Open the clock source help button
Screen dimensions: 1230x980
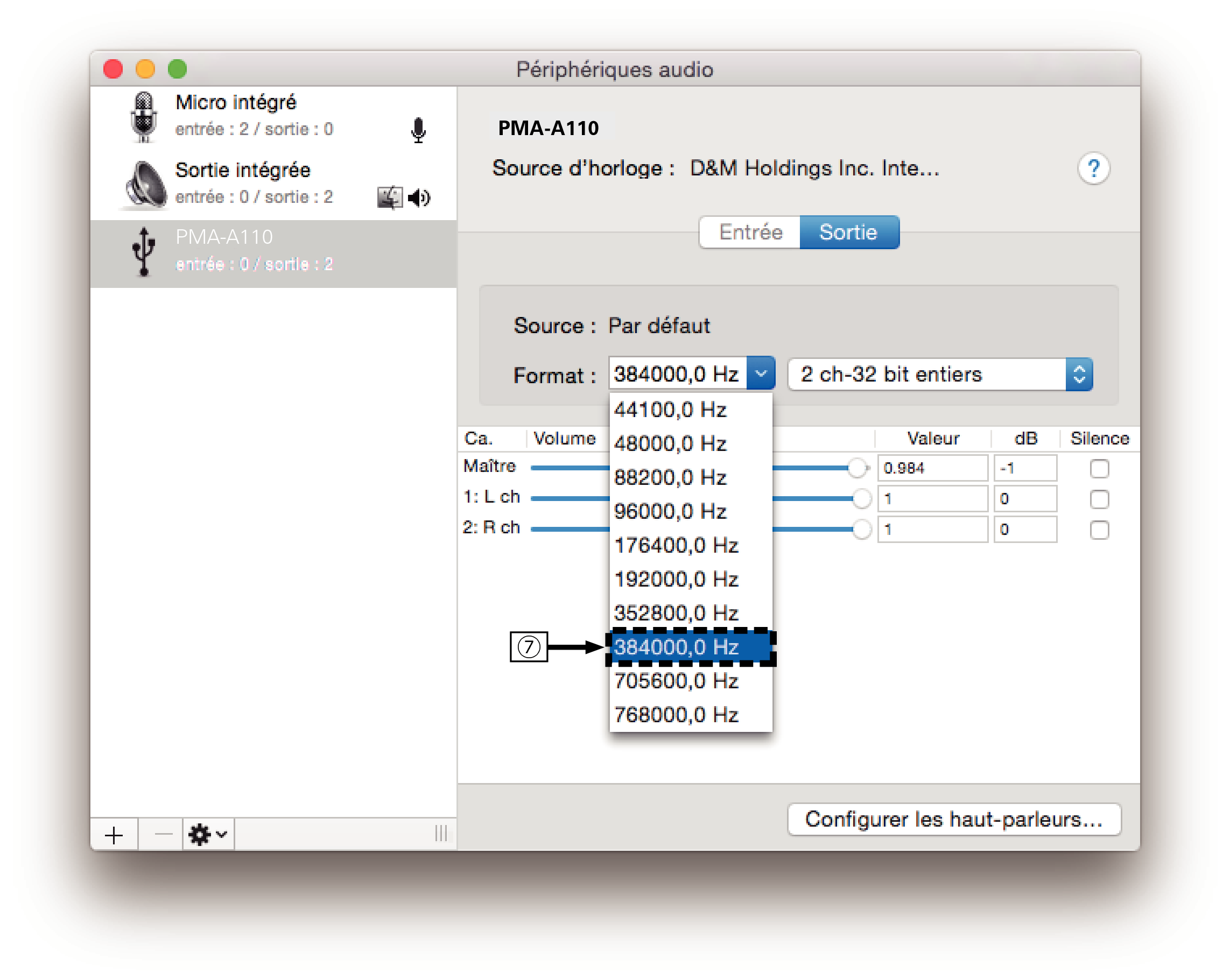click(1094, 168)
